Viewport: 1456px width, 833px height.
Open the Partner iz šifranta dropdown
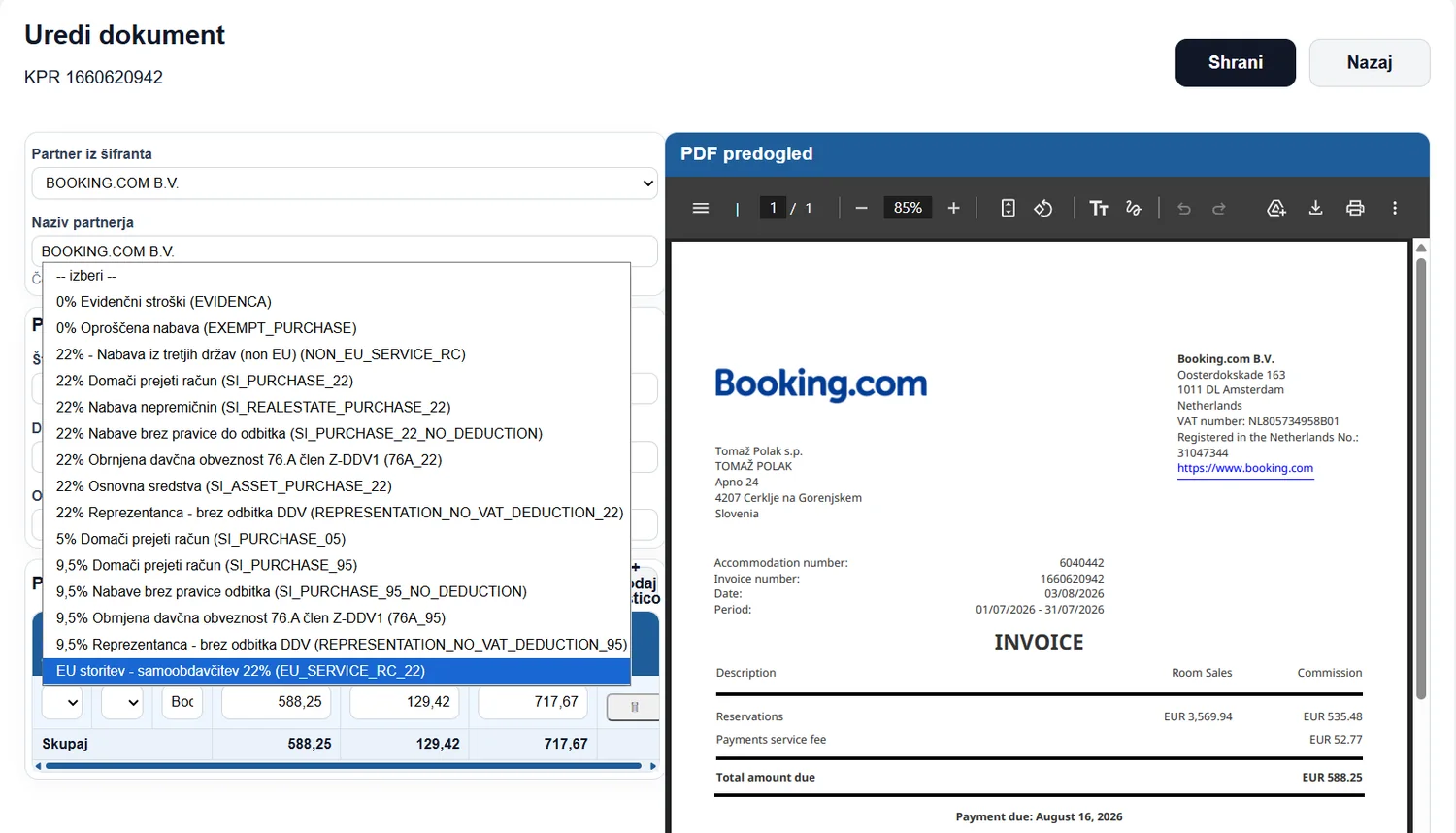click(345, 183)
